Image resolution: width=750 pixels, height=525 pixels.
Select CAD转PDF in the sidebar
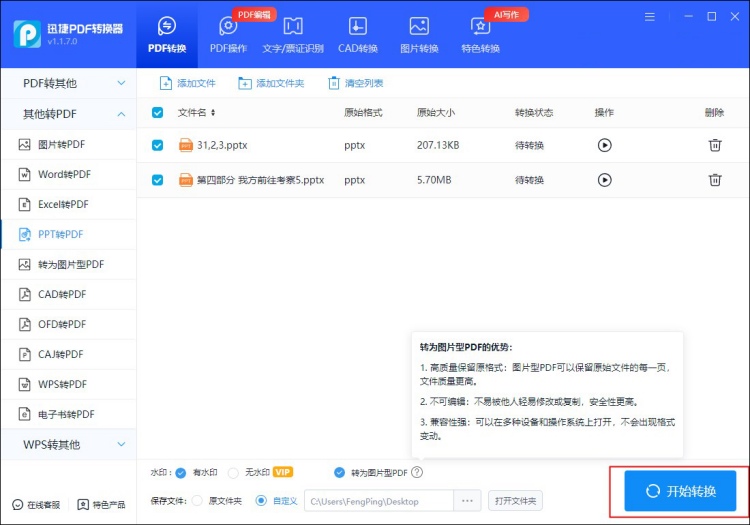[68, 295]
